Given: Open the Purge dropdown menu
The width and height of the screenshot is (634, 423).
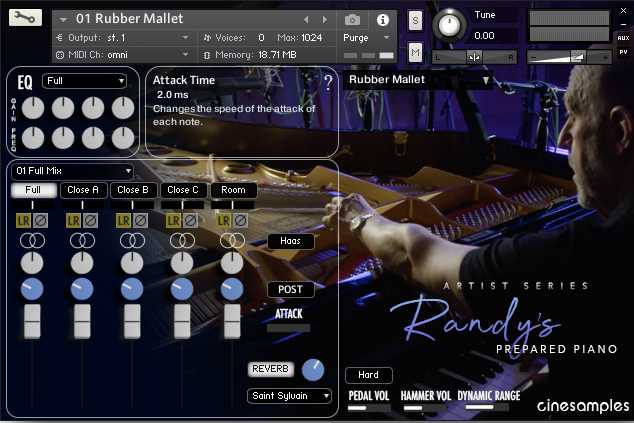Looking at the screenshot, I should coord(366,38).
